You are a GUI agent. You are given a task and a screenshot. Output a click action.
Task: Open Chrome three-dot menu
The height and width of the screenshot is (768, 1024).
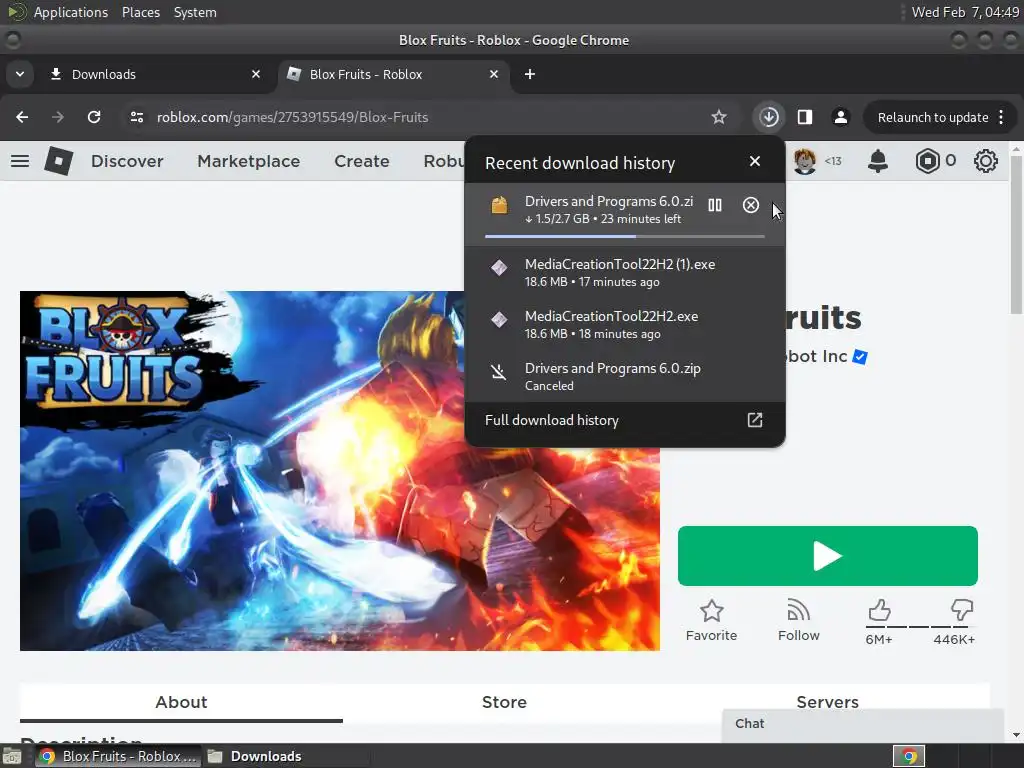point(1001,118)
